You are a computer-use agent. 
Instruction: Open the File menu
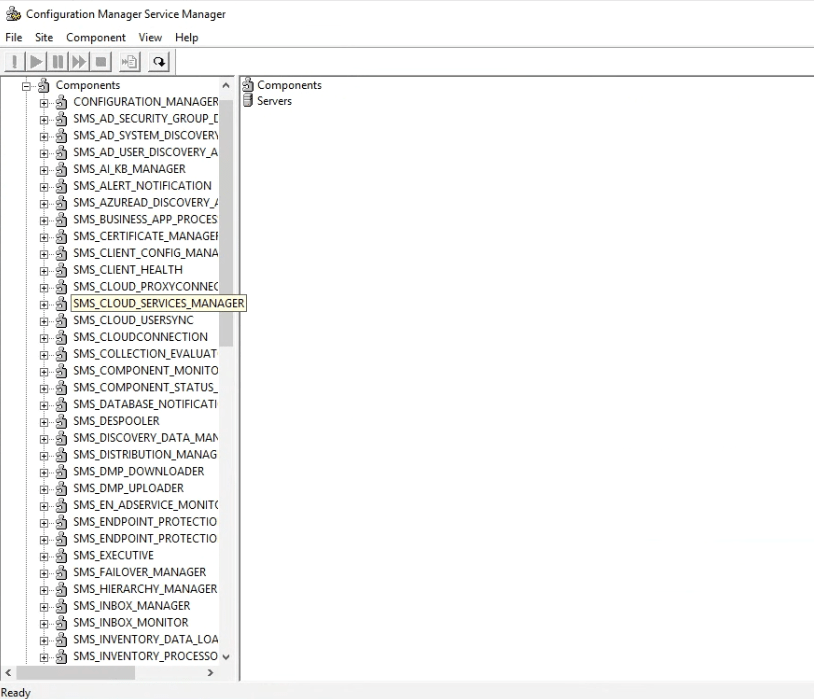click(x=13, y=37)
